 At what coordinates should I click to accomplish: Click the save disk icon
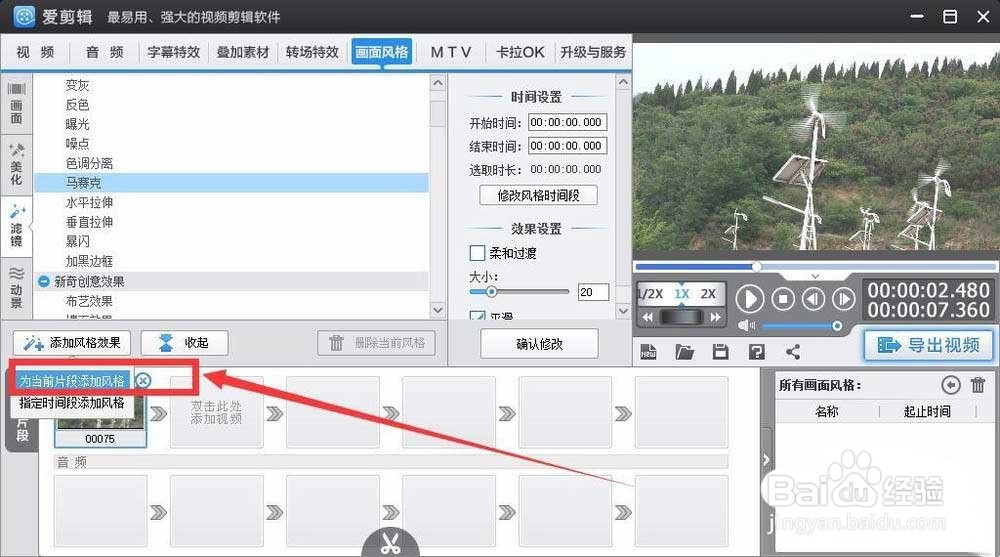click(x=721, y=352)
